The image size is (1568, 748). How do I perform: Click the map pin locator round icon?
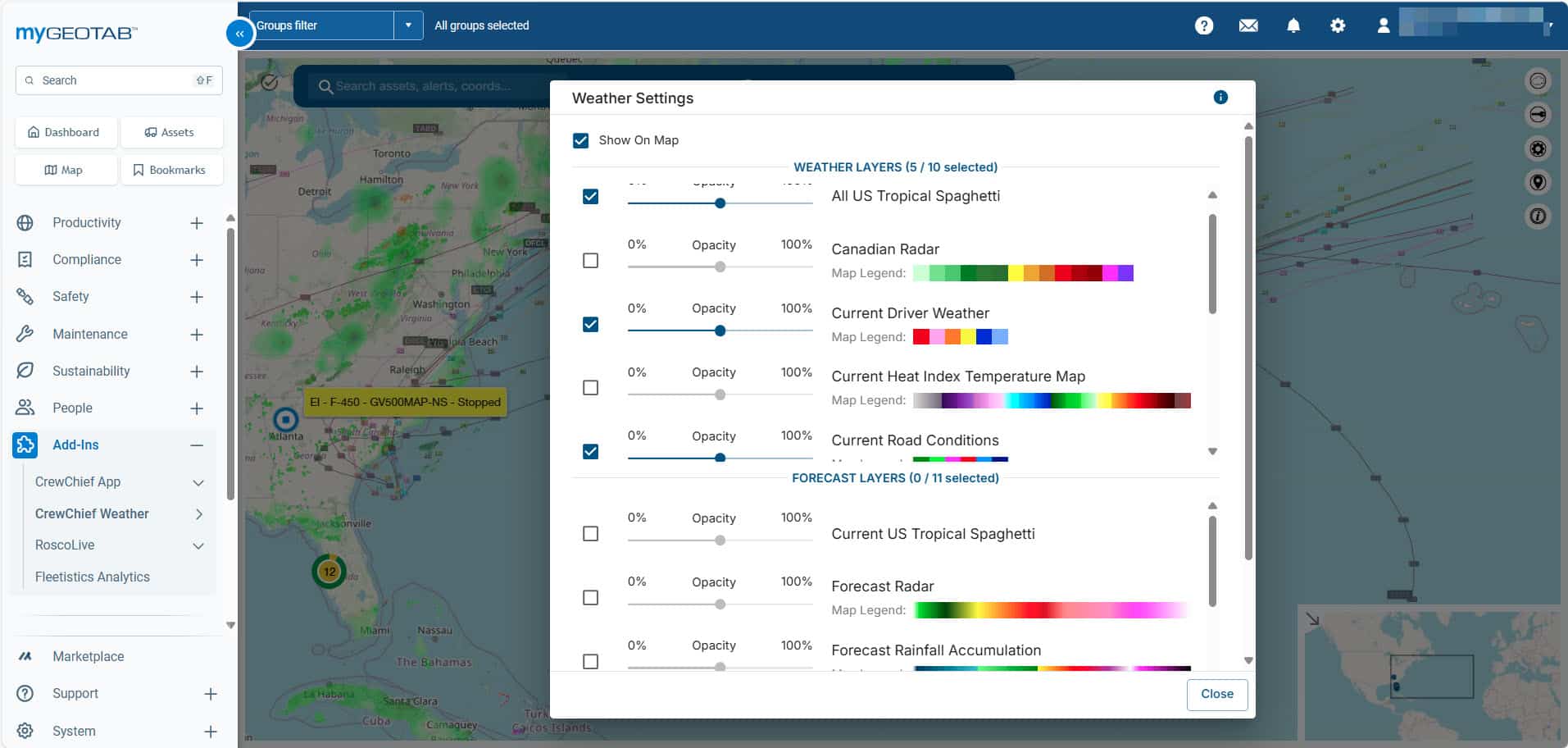pyautogui.click(x=1538, y=182)
